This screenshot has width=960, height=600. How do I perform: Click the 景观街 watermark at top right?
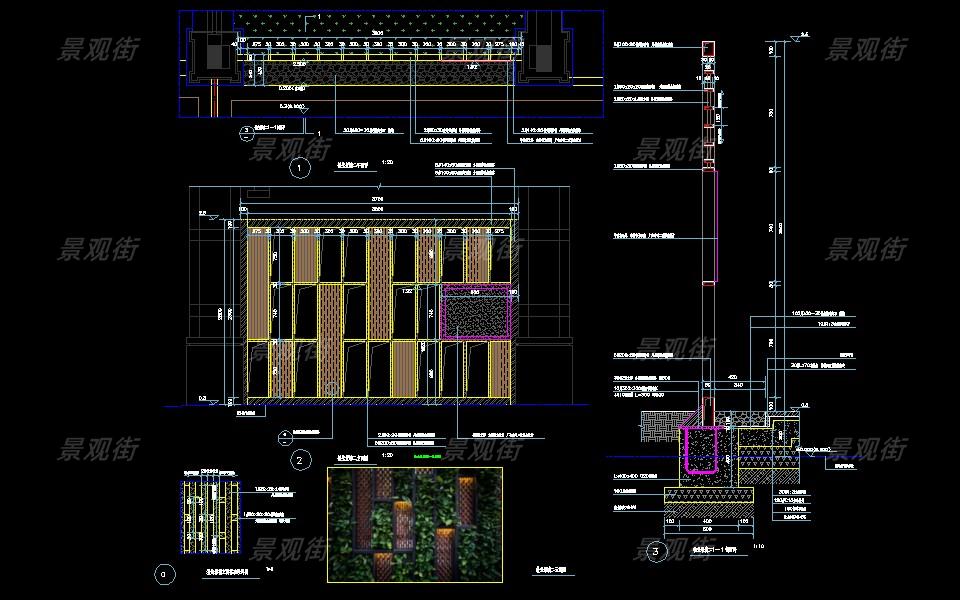click(x=865, y=48)
